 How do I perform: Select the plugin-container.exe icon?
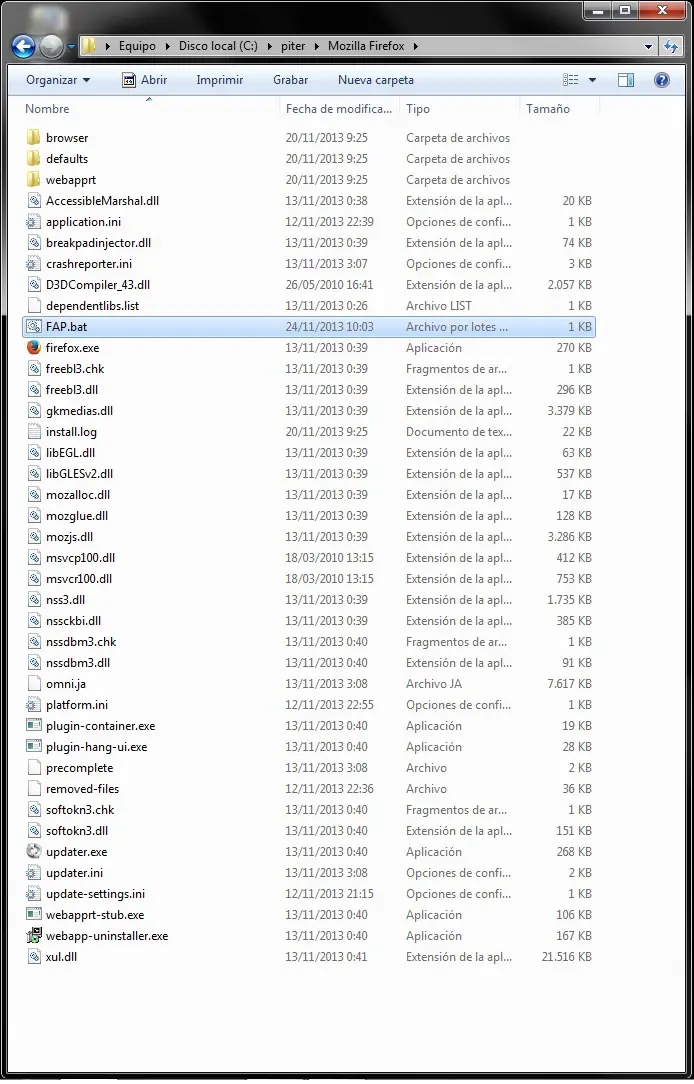34,726
